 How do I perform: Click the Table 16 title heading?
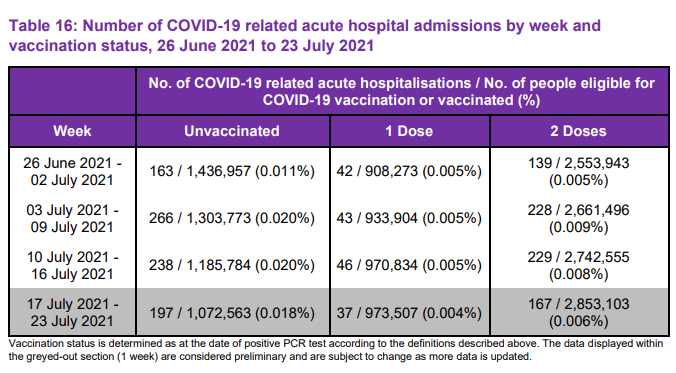304,36
